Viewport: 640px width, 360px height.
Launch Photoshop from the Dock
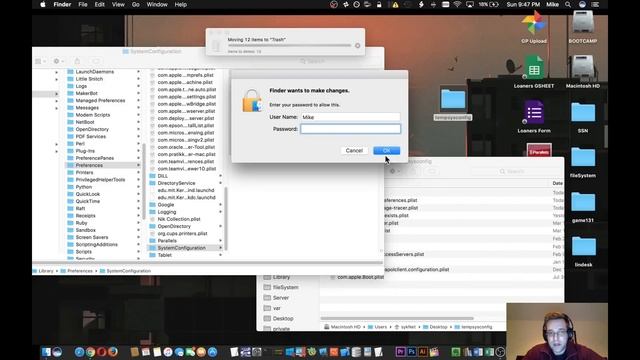point(411,352)
